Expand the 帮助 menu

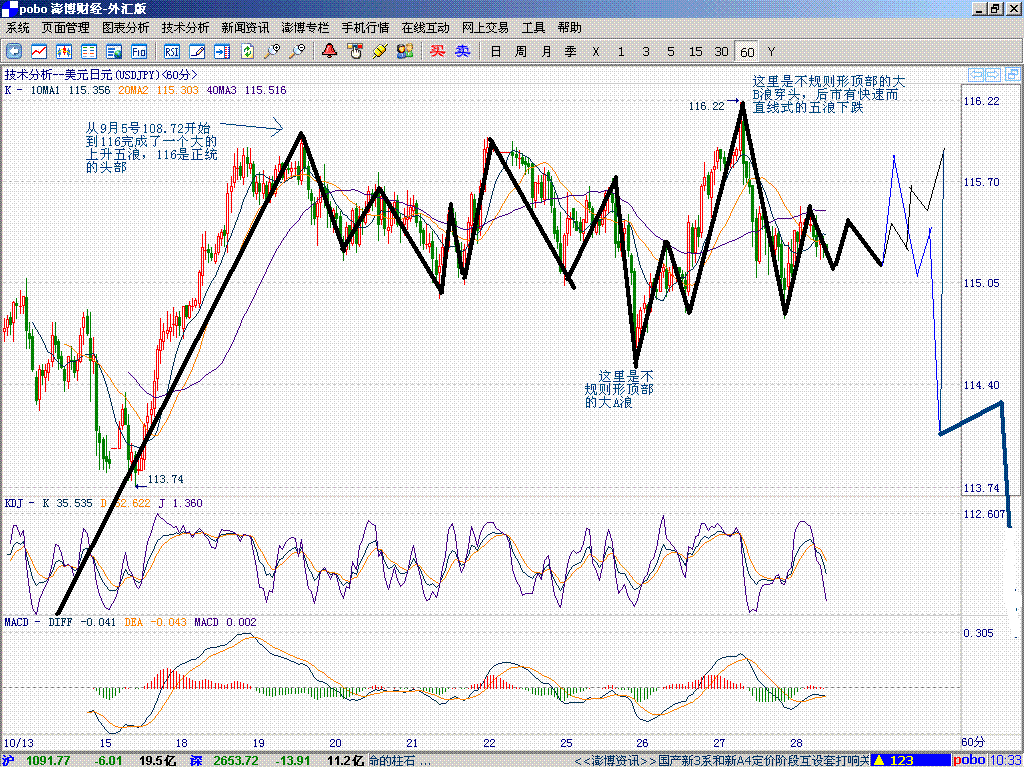pyautogui.click(x=569, y=28)
